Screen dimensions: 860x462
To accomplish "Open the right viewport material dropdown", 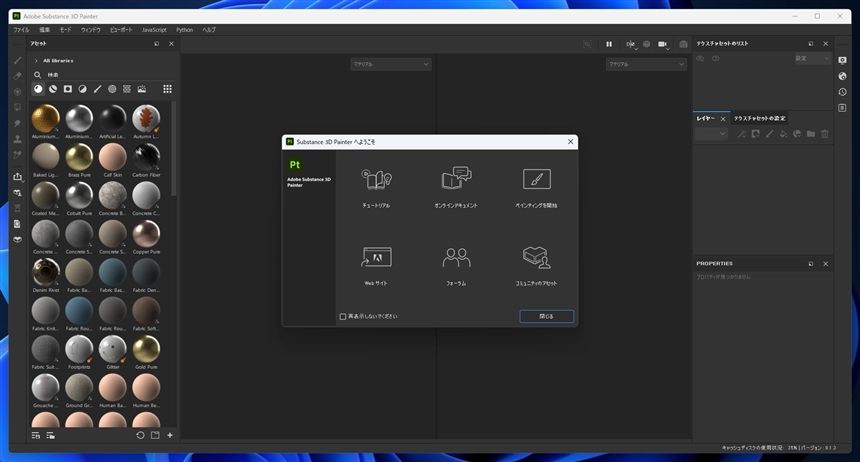I will tap(646, 64).
